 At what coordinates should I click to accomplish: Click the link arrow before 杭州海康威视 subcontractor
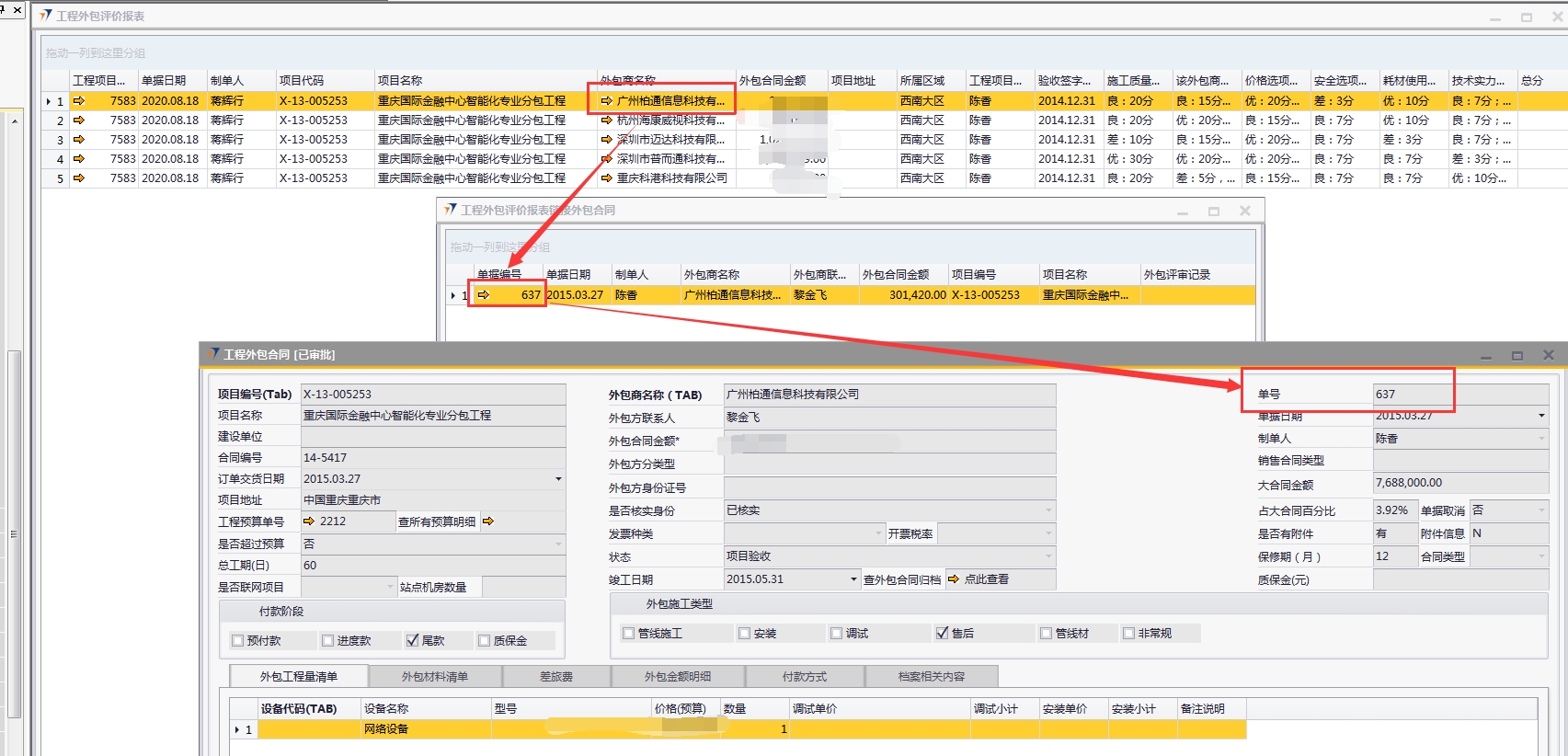coord(606,120)
